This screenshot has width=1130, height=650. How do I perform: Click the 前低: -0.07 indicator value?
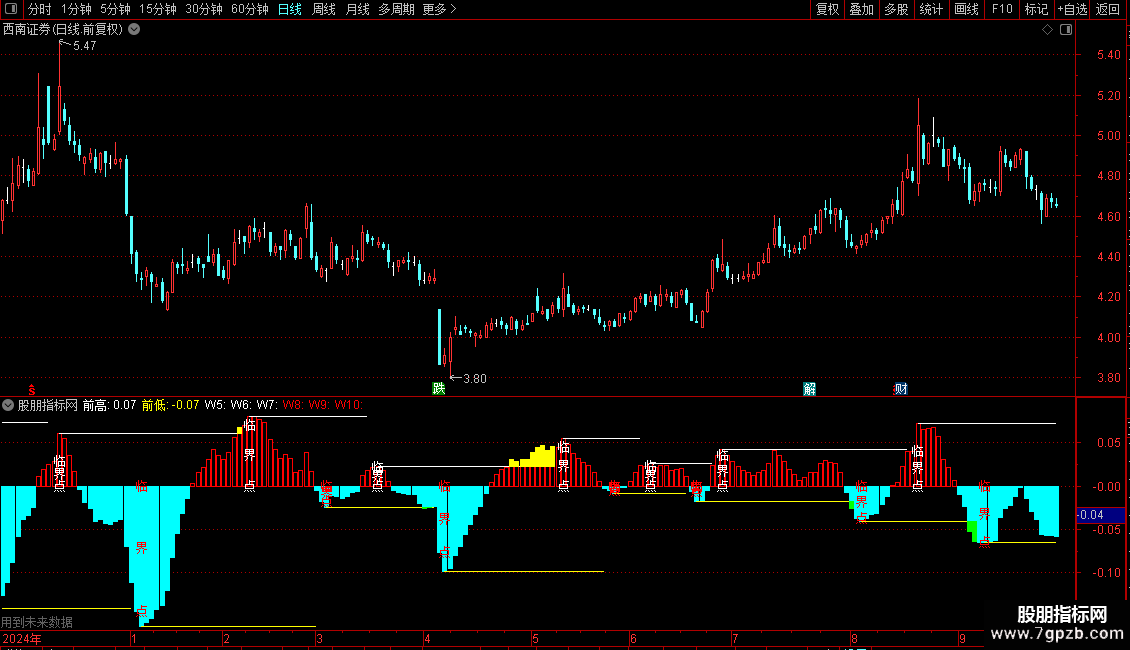coord(170,405)
